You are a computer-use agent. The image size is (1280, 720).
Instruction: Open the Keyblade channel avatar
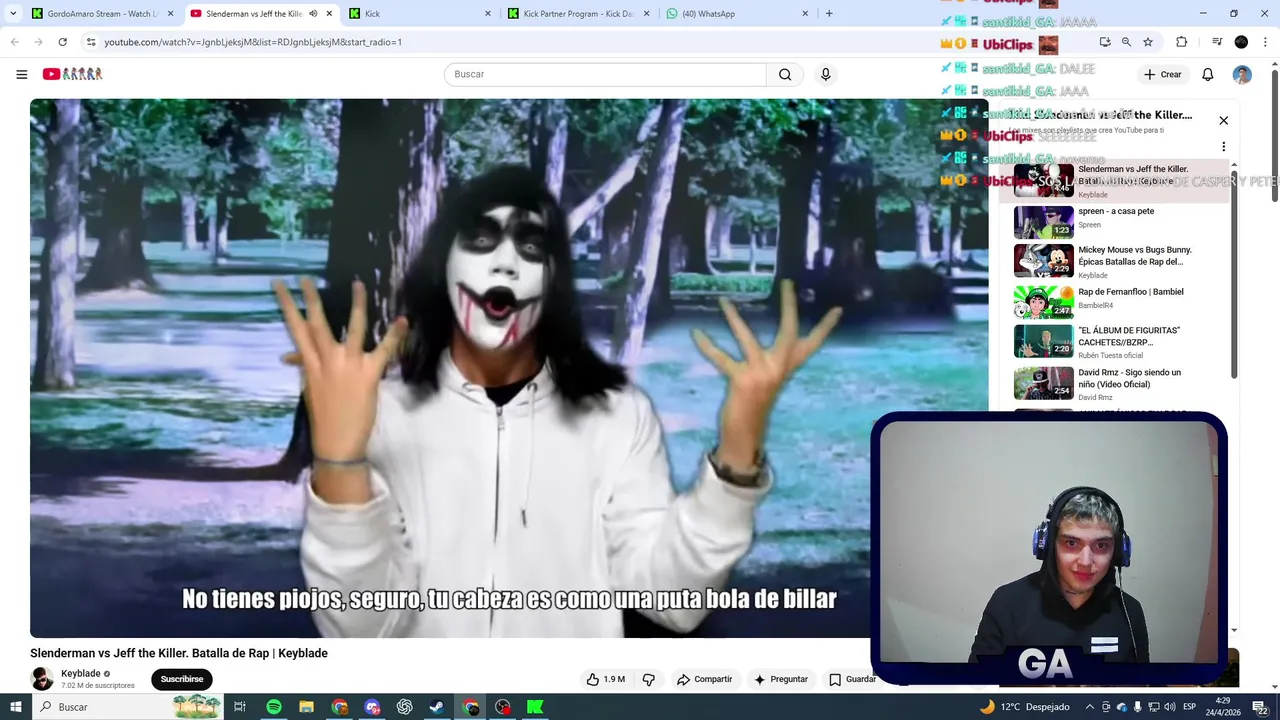[x=42, y=679]
